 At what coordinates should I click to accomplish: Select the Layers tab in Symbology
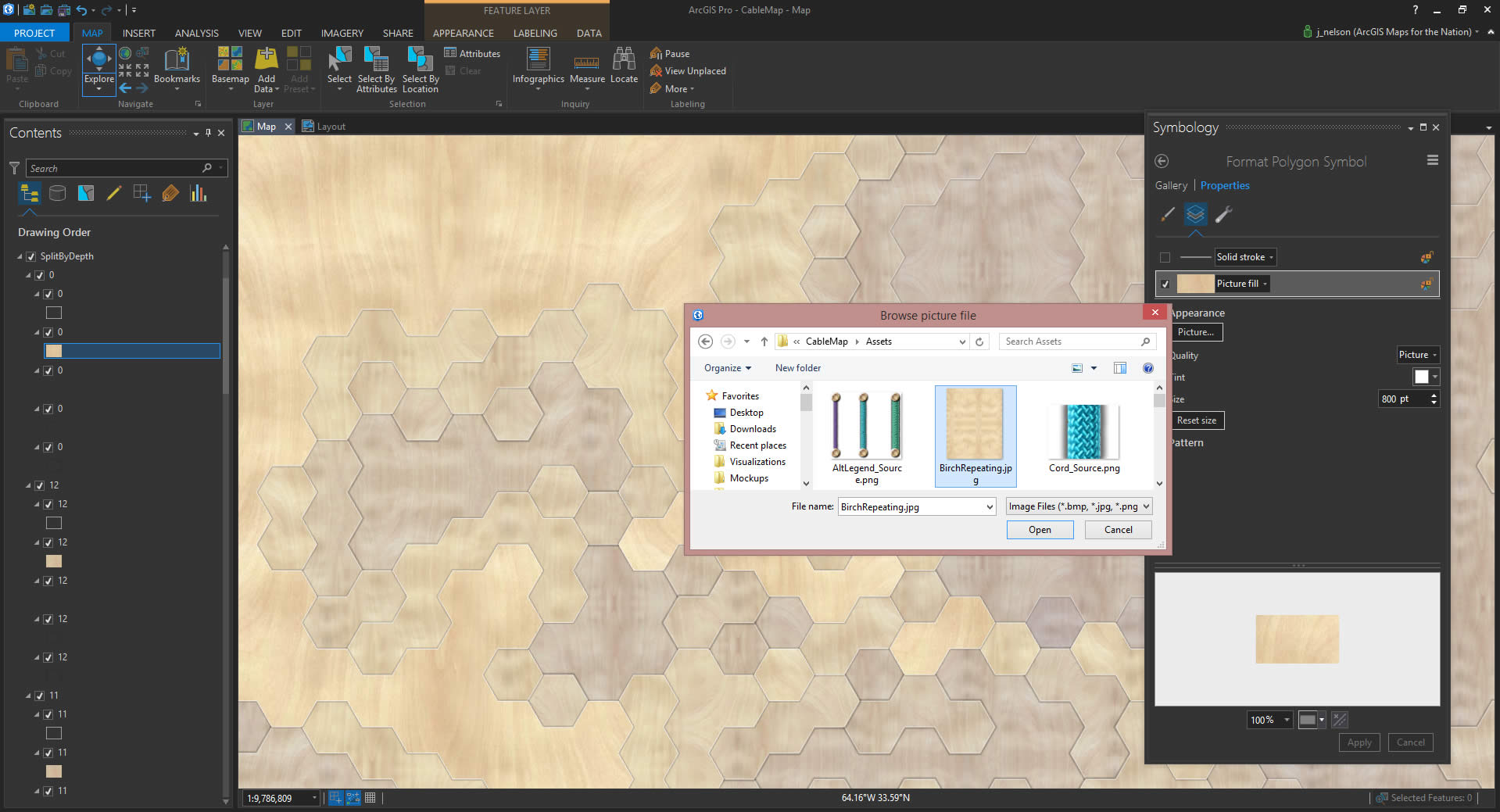click(1195, 214)
